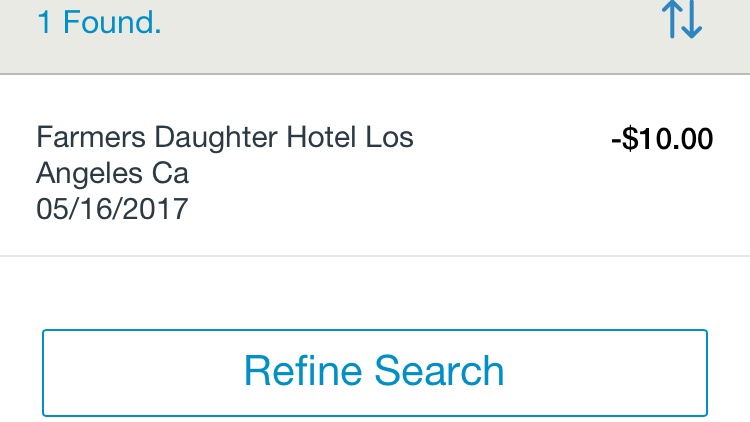Image resolution: width=750 pixels, height=422 pixels.
Task: Tap 'Farmers Daughter Hotel Los' merchant name
Action: [x=225, y=137]
